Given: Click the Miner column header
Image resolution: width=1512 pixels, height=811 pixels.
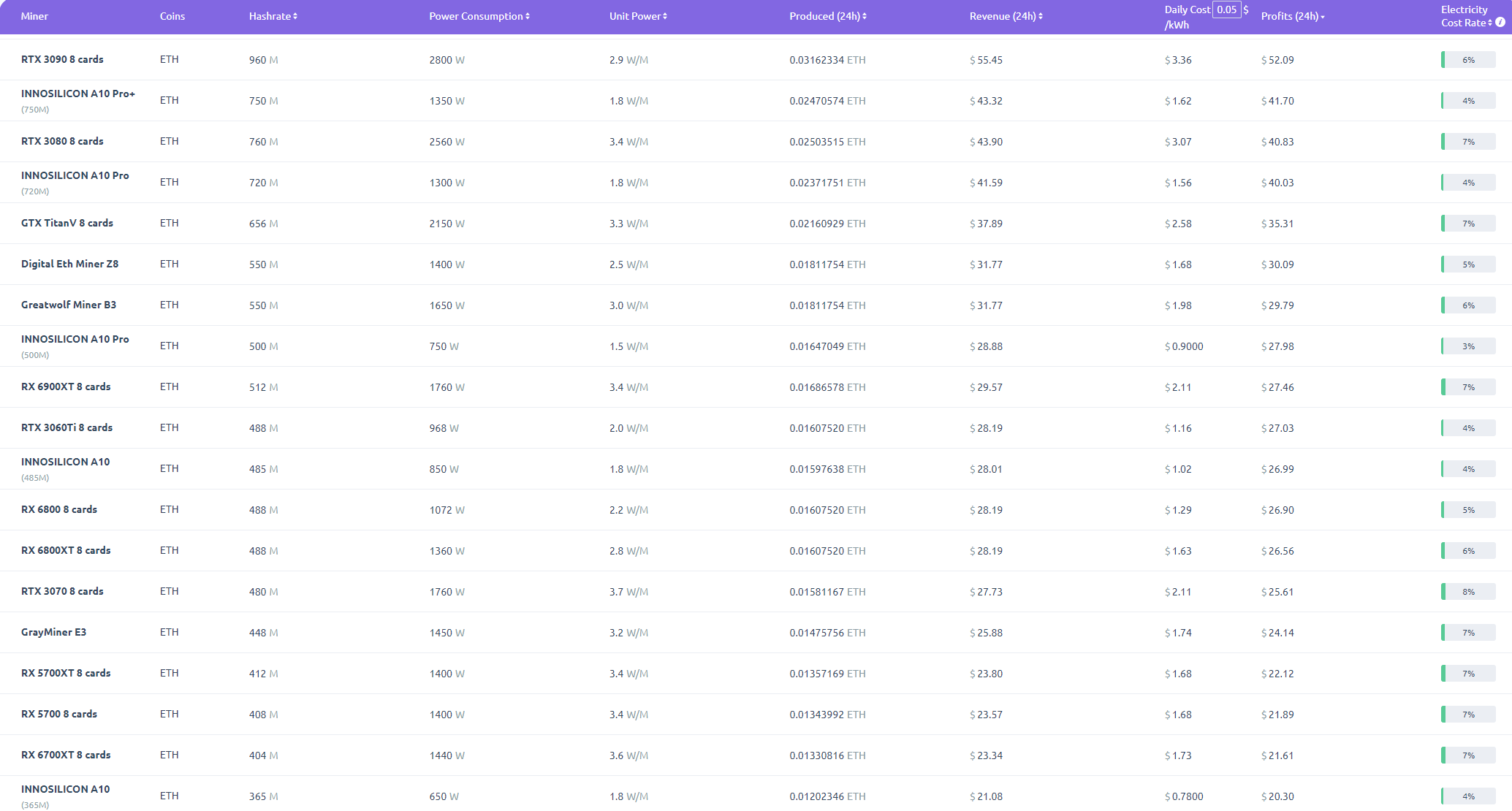Looking at the screenshot, I should coord(34,16).
